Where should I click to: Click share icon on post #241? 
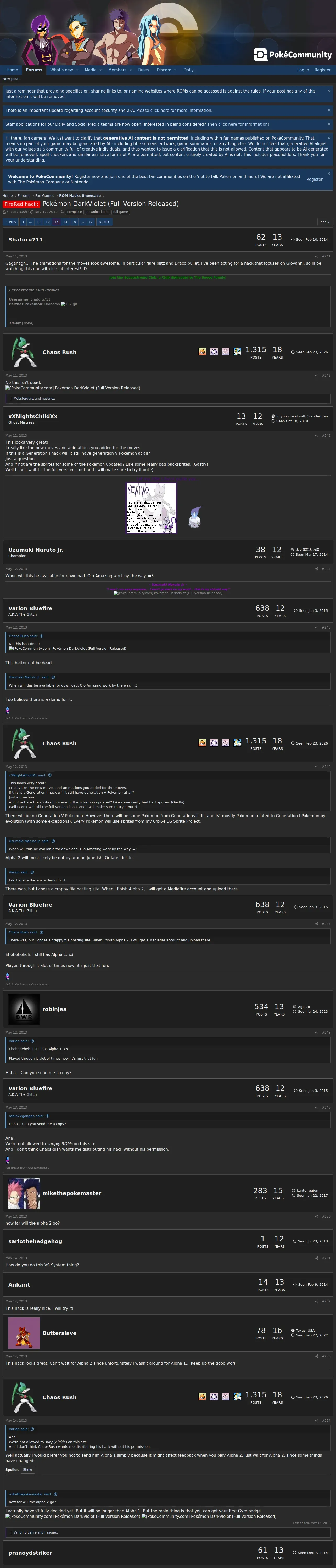pos(316,256)
